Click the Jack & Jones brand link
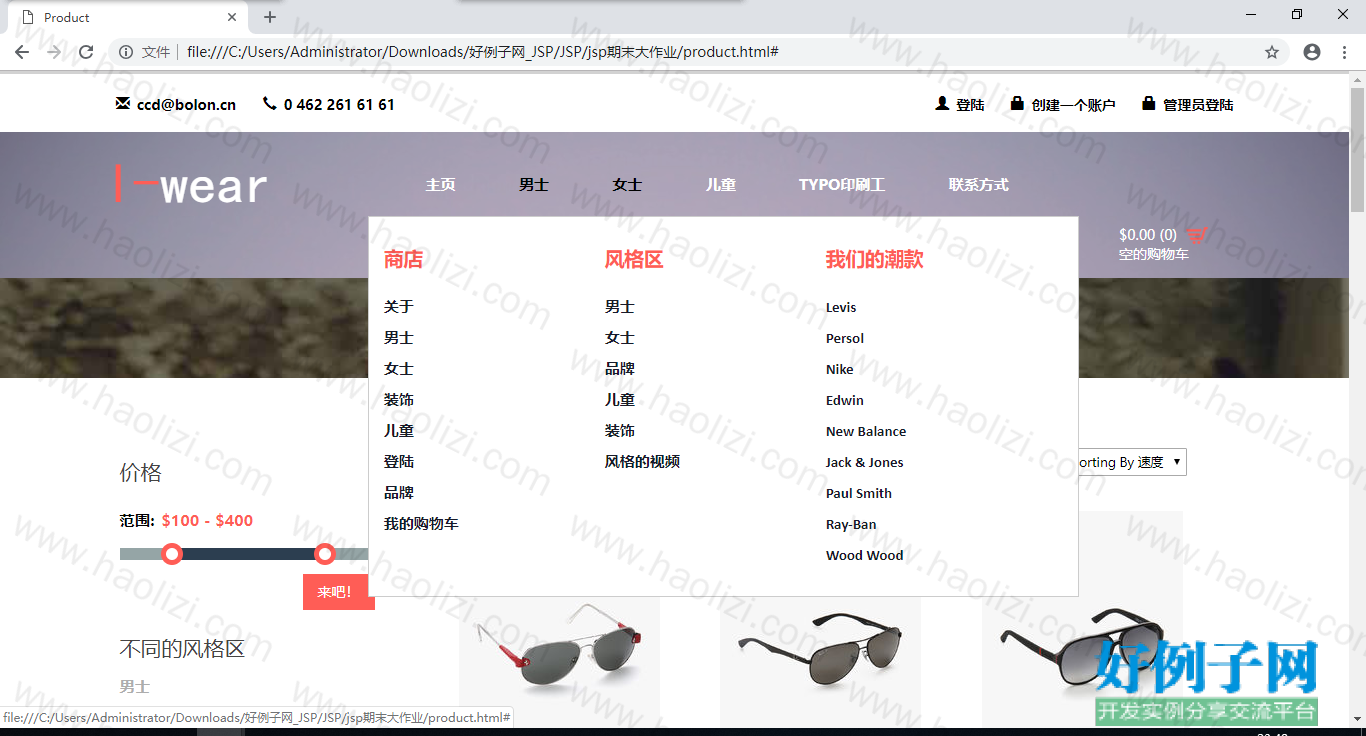The image size is (1366, 736). pos(865,462)
